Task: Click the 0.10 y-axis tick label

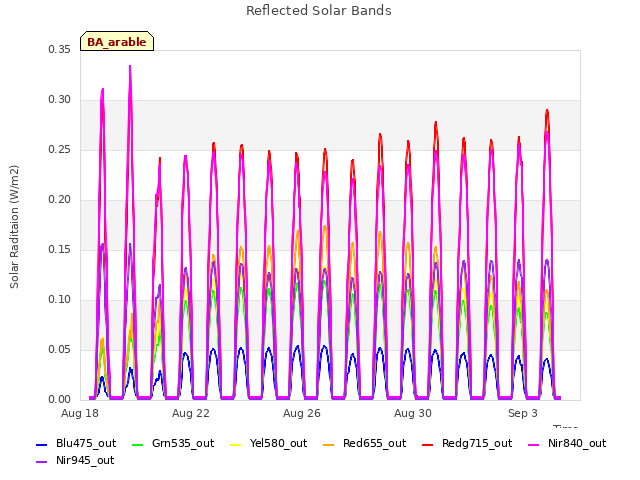Action: point(60,300)
